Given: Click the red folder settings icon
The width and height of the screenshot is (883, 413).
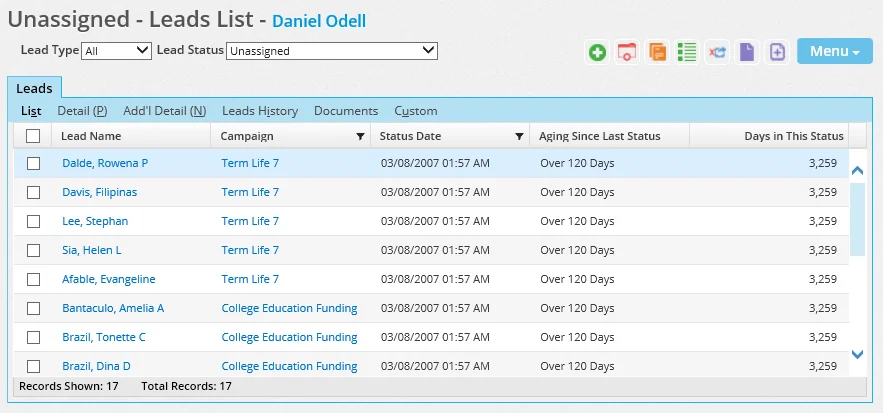Looking at the screenshot, I should pyautogui.click(x=627, y=52).
